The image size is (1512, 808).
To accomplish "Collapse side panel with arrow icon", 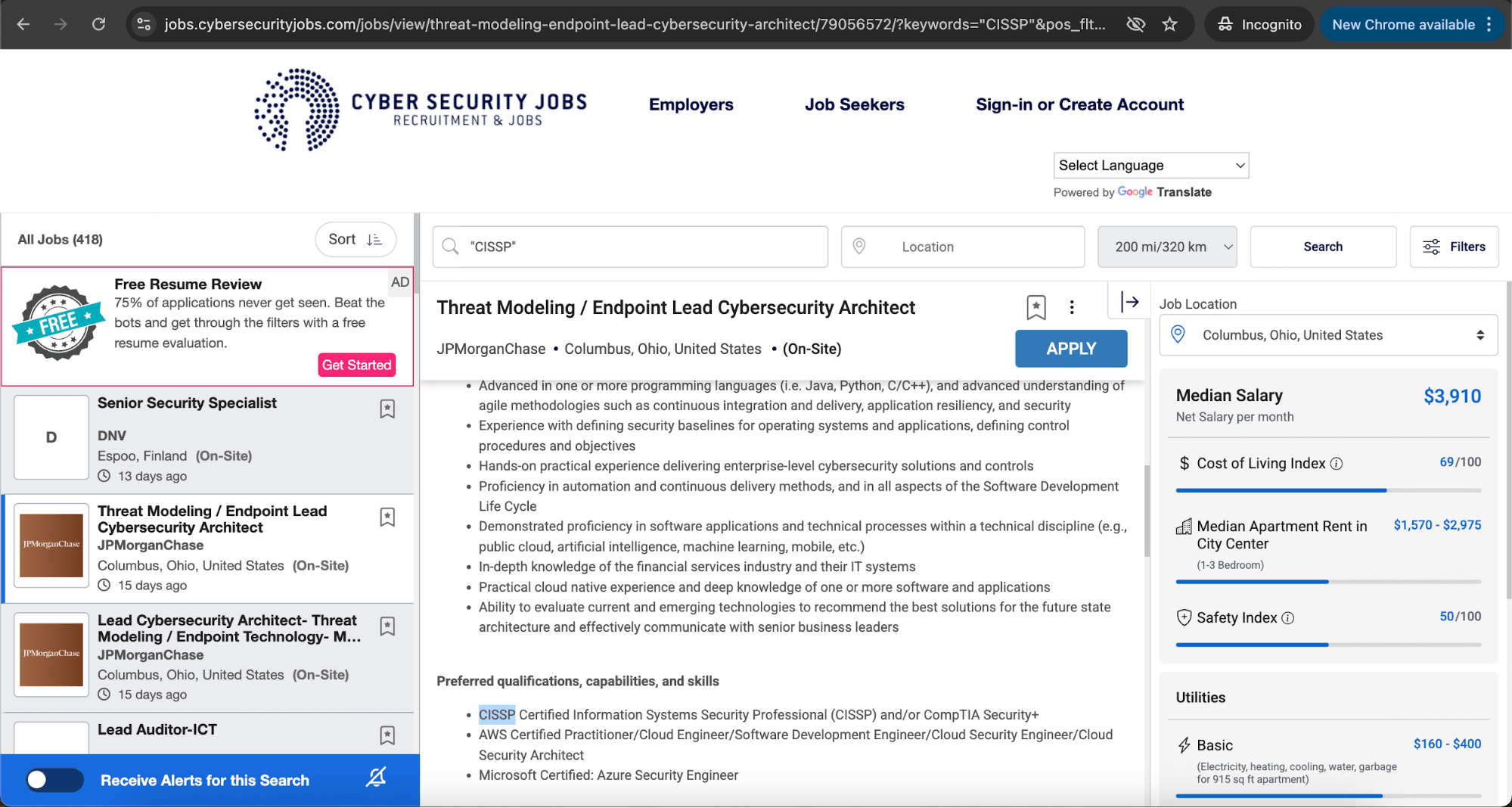I will click(x=1129, y=302).
